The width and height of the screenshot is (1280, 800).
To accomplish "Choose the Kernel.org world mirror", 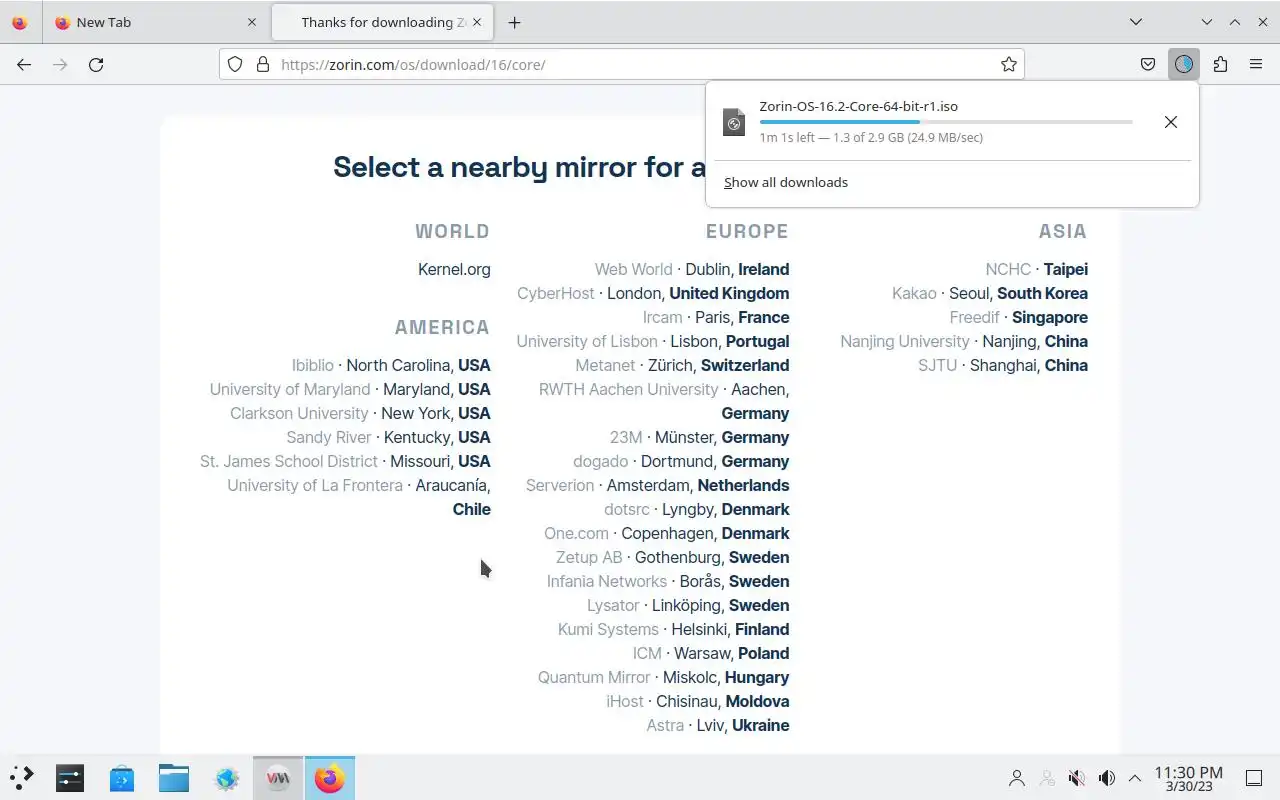I will 454,269.
